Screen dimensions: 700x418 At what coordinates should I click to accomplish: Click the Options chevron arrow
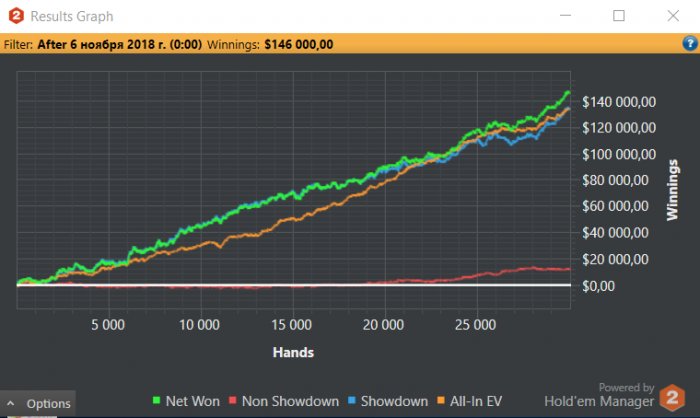point(11,404)
